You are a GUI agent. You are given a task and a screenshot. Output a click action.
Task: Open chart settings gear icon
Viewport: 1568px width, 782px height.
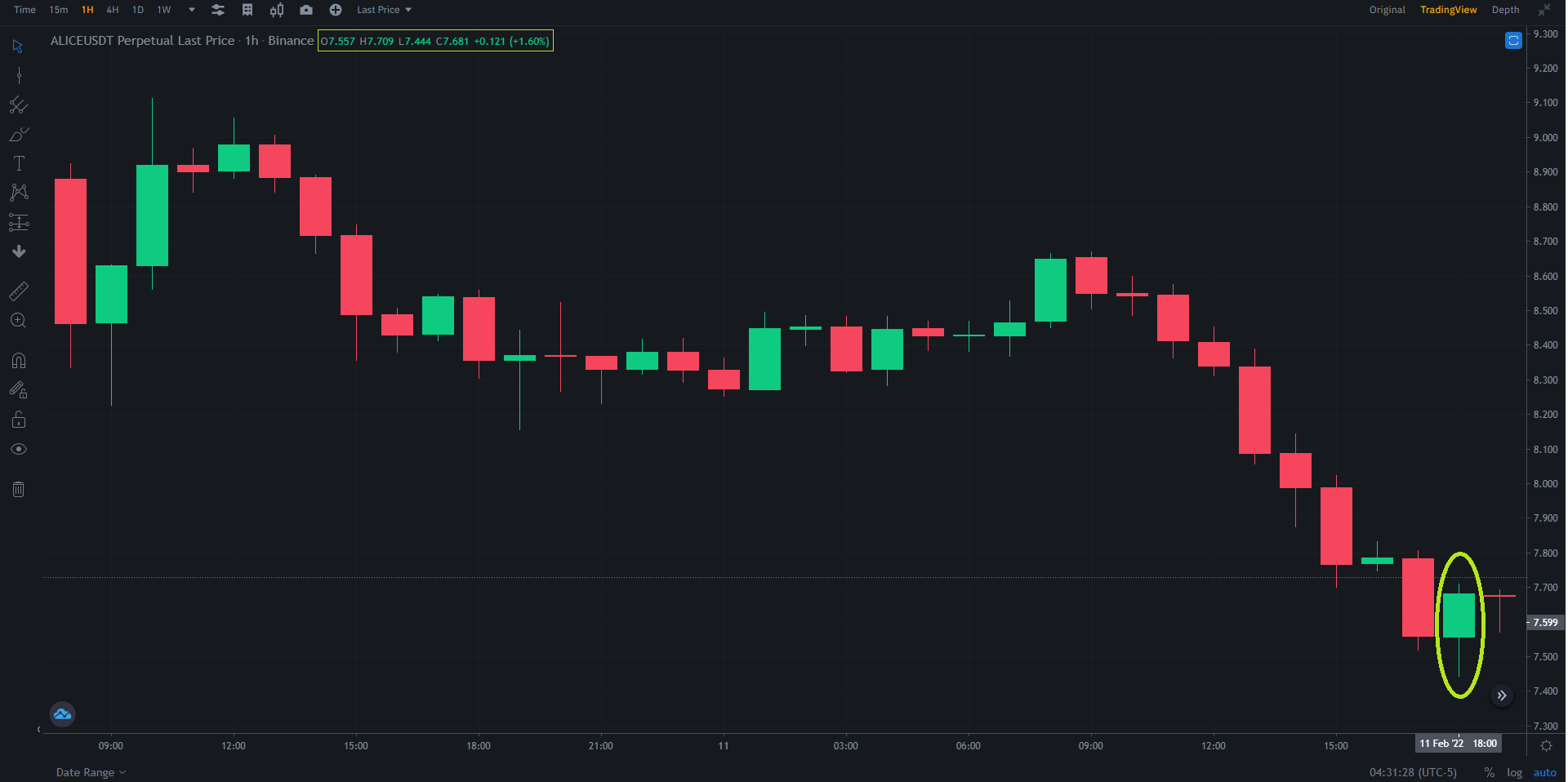1546,745
